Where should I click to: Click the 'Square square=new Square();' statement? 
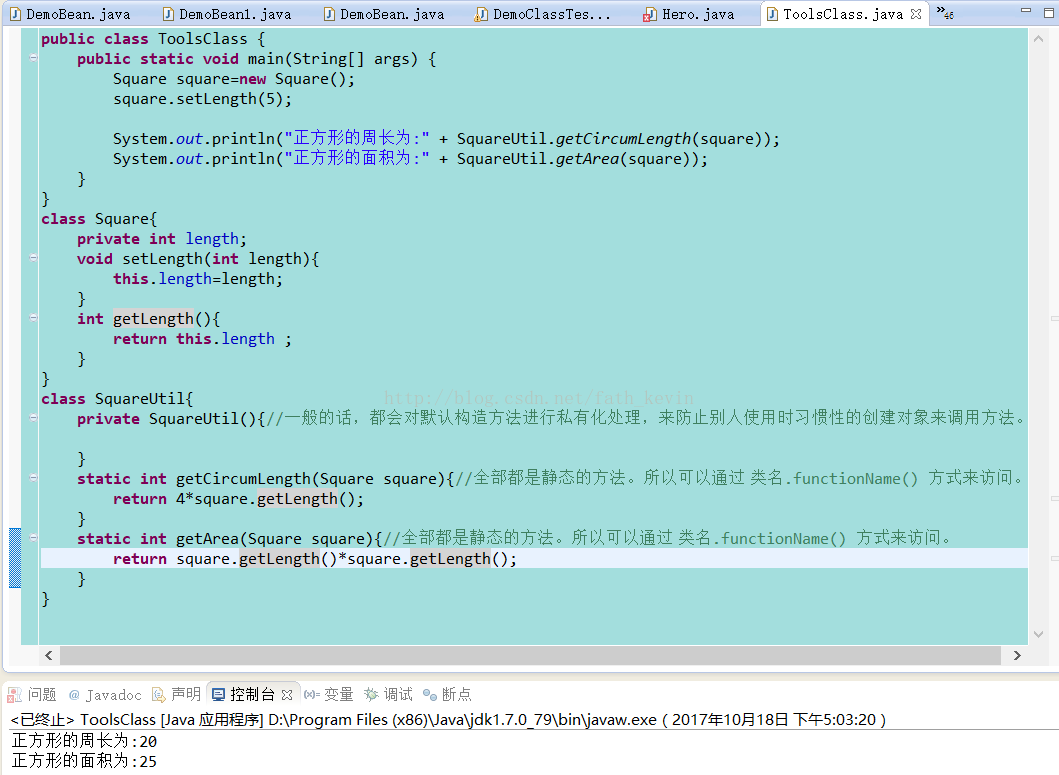click(x=234, y=78)
